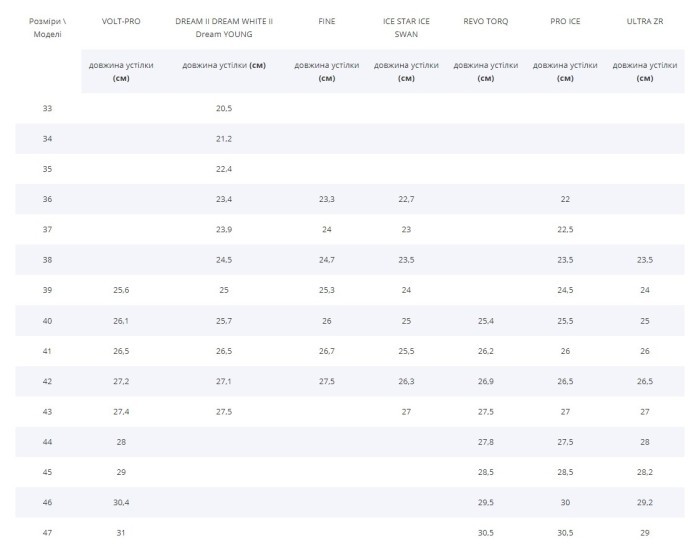Click the PRO ICE column header
This screenshot has height=554, width=700.
(565, 21)
